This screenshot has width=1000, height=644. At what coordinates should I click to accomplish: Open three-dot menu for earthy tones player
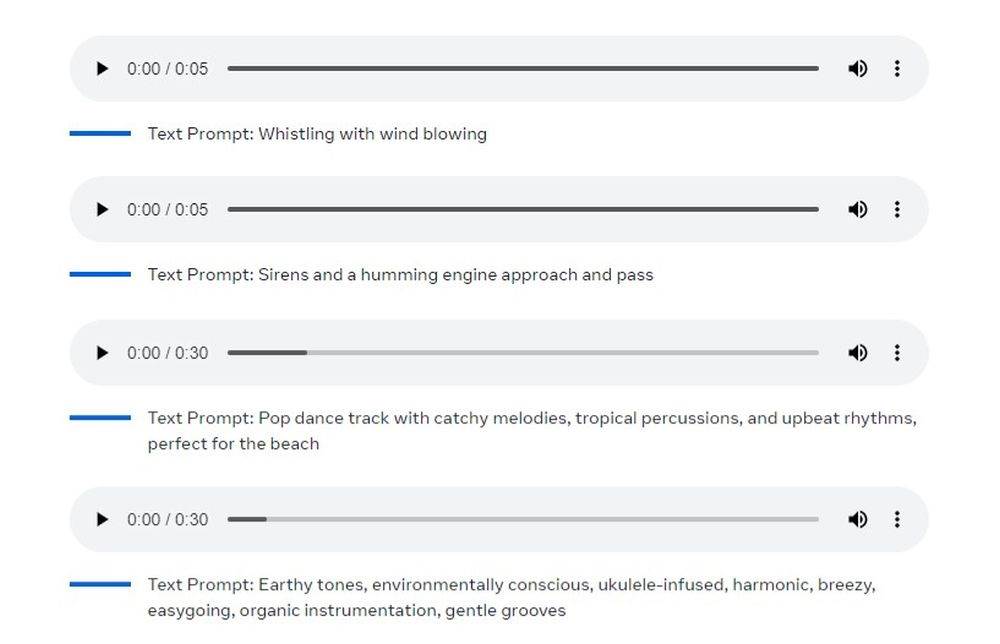[897, 520]
